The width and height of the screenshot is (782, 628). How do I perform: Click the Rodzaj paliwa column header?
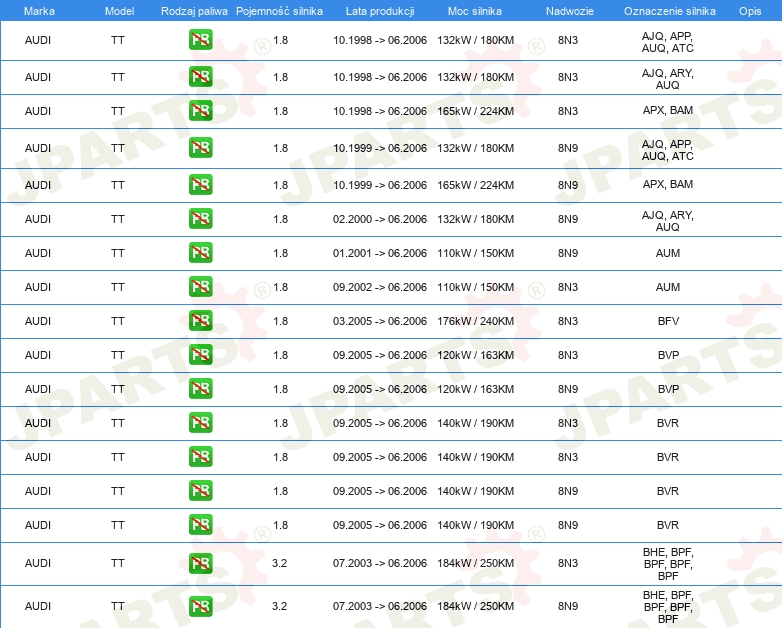tap(194, 11)
